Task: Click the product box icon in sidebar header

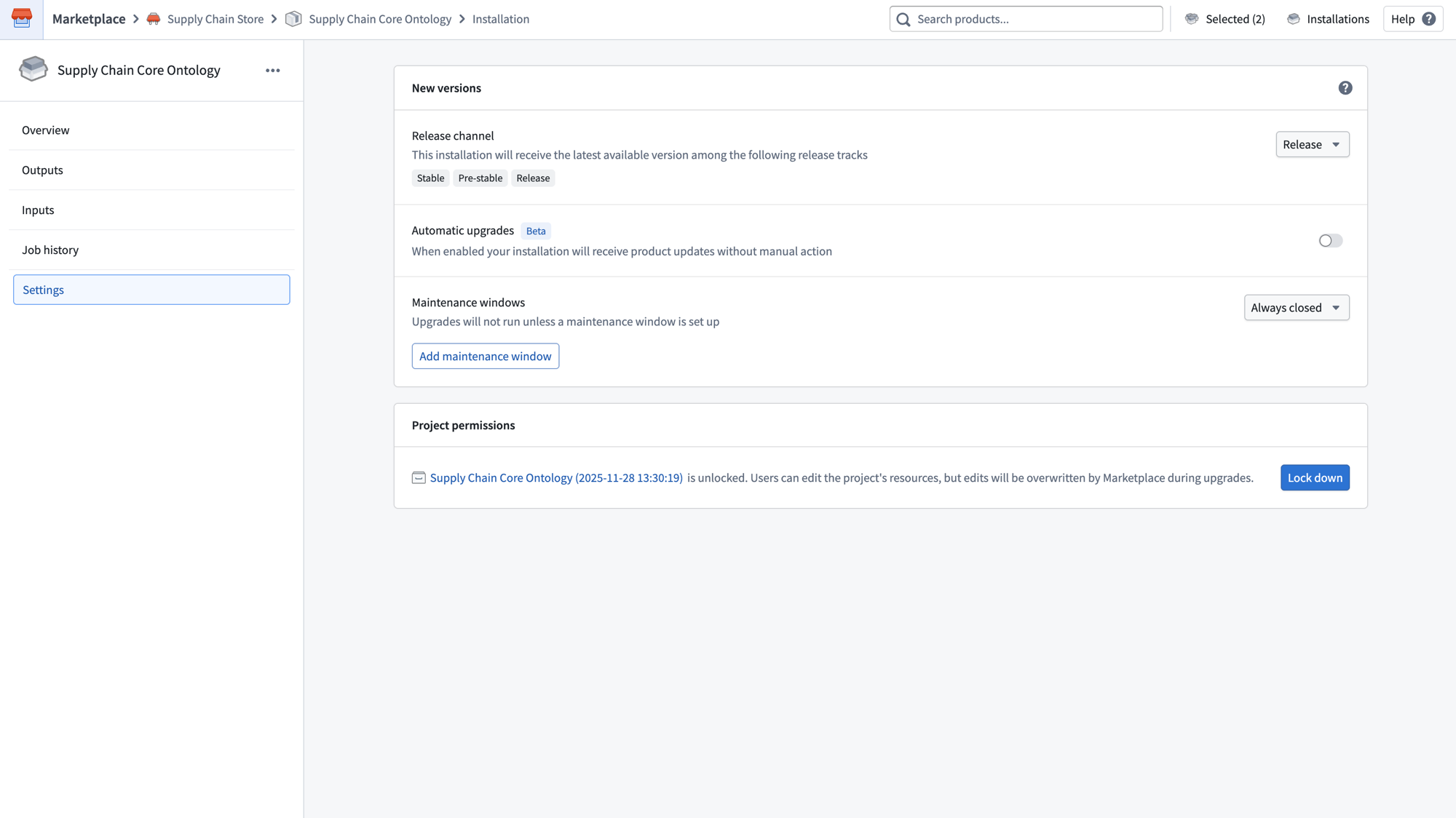Action: click(33, 70)
